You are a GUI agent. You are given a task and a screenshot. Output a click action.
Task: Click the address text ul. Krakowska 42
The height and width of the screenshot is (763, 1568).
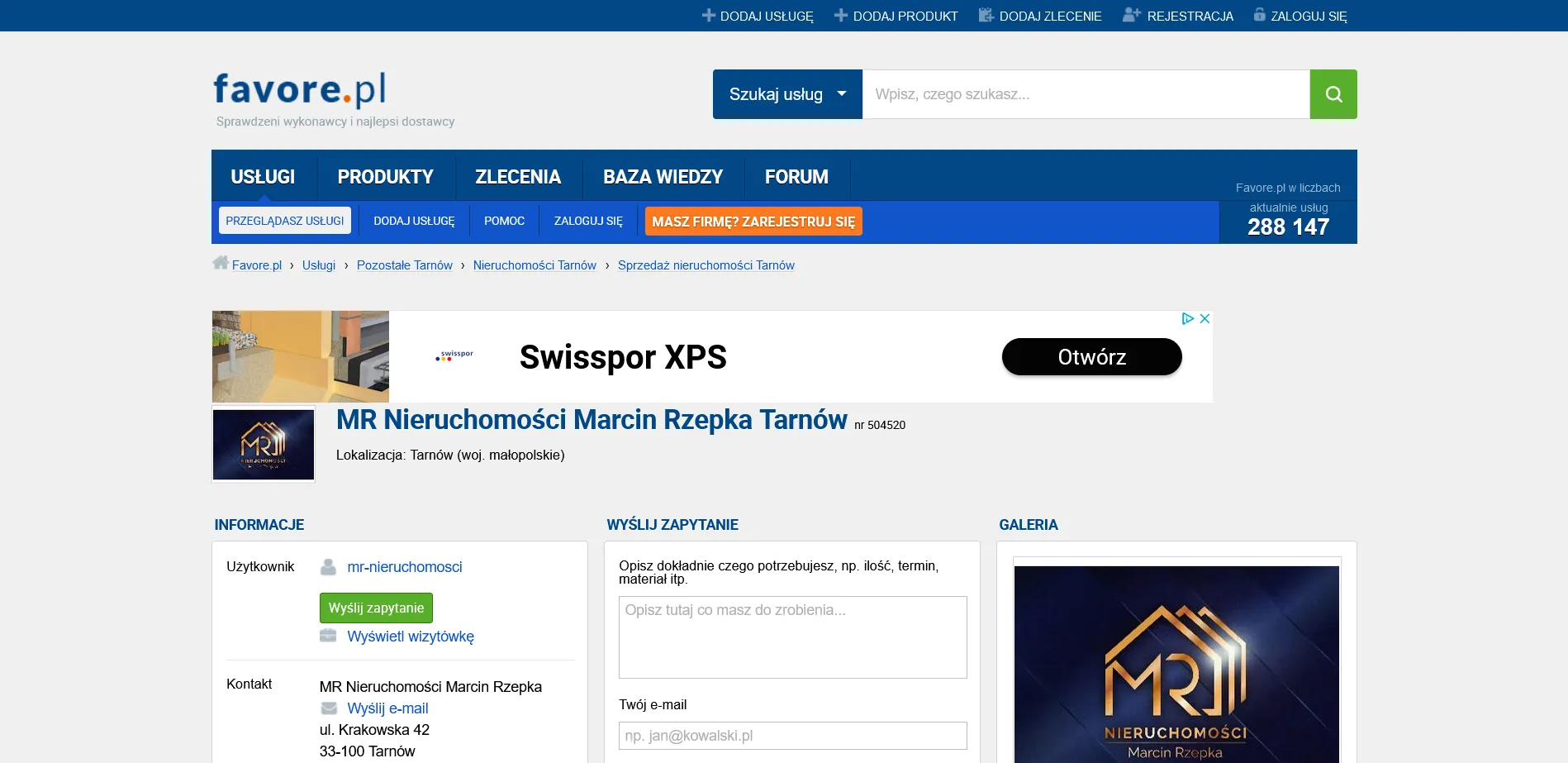pyautogui.click(x=374, y=730)
